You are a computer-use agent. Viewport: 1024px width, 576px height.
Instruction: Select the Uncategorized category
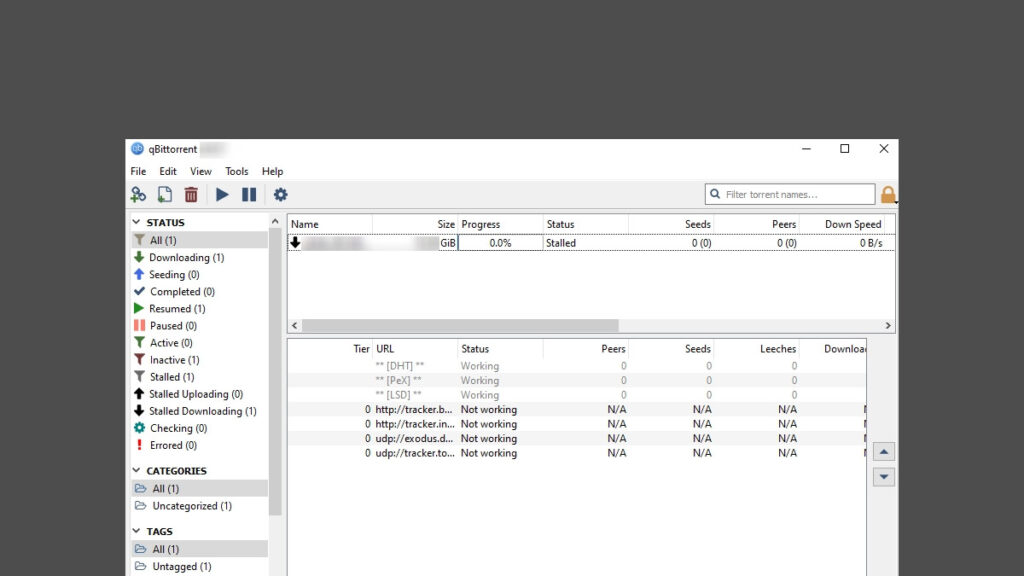(191, 506)
